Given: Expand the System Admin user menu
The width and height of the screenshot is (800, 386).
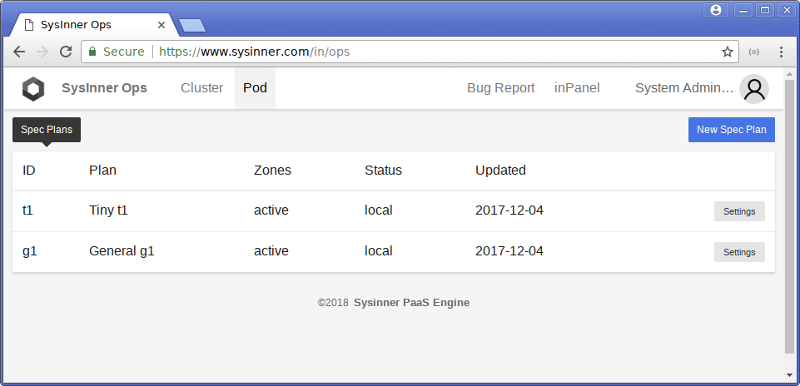Looking at the screenshot, I should tap(684, 88).
